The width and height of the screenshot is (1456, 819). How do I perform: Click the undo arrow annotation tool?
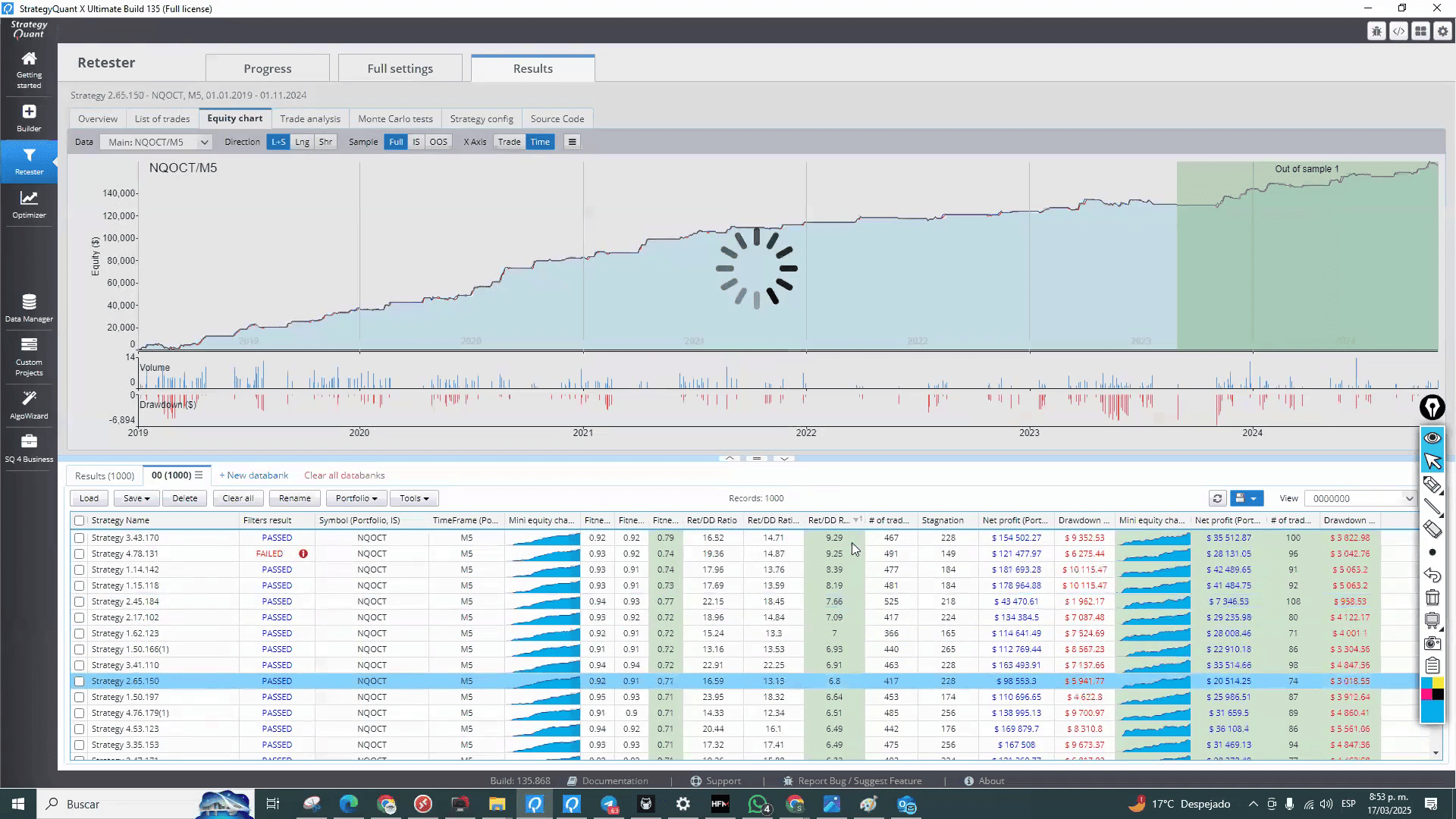(x=1432, y=576)
